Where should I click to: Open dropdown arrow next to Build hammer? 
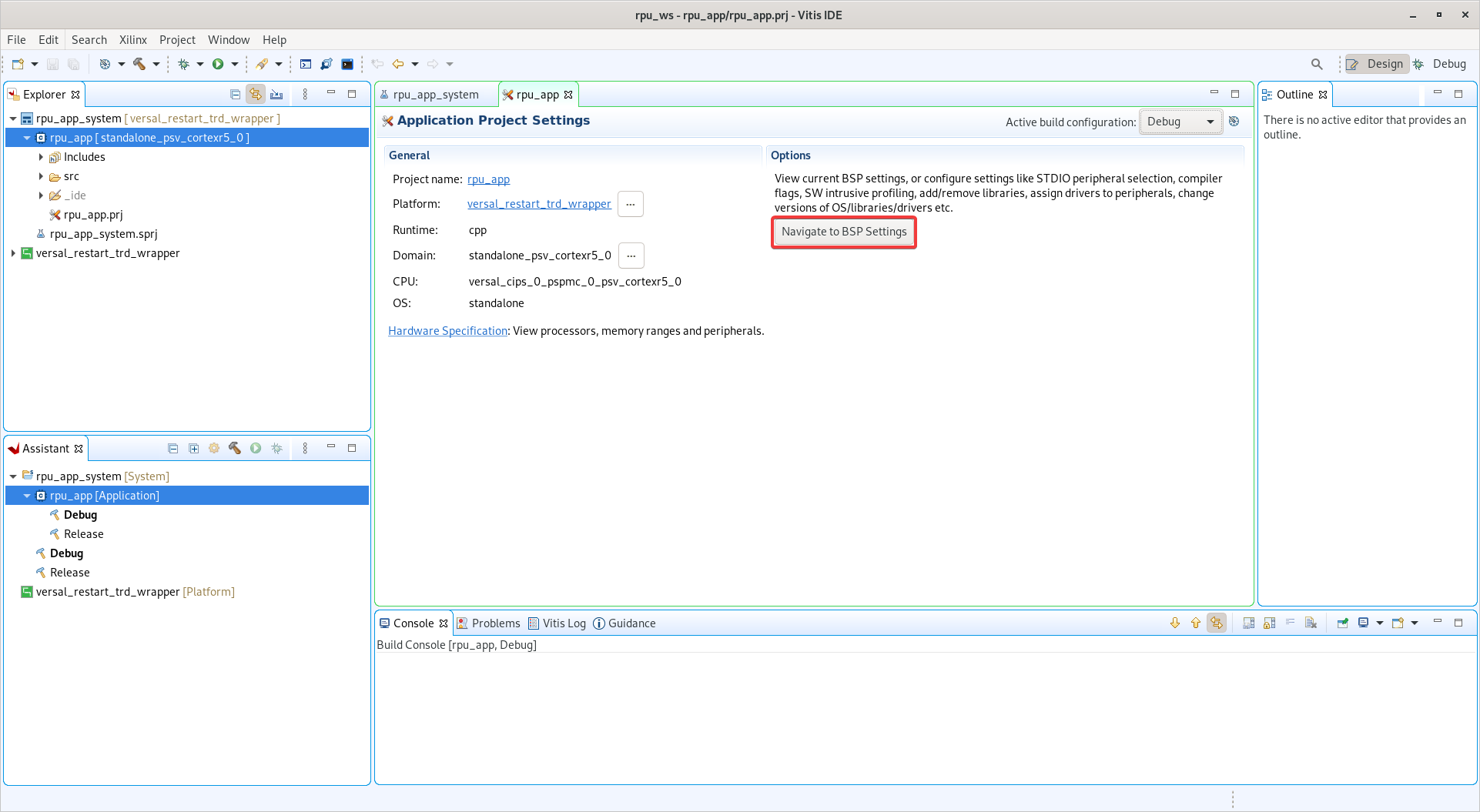click(x=156, y=64)
